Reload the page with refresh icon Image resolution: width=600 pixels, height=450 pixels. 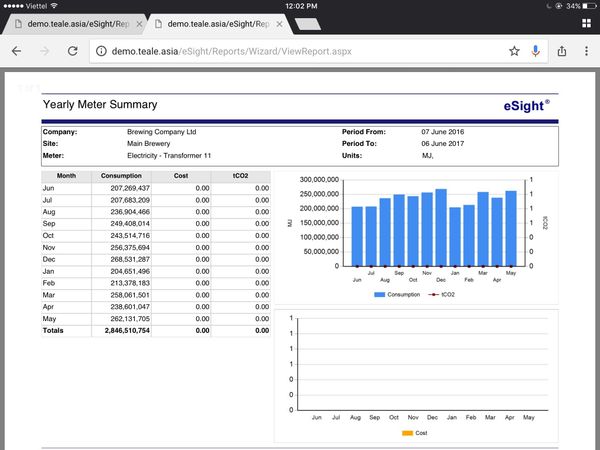tap(73, 51)
